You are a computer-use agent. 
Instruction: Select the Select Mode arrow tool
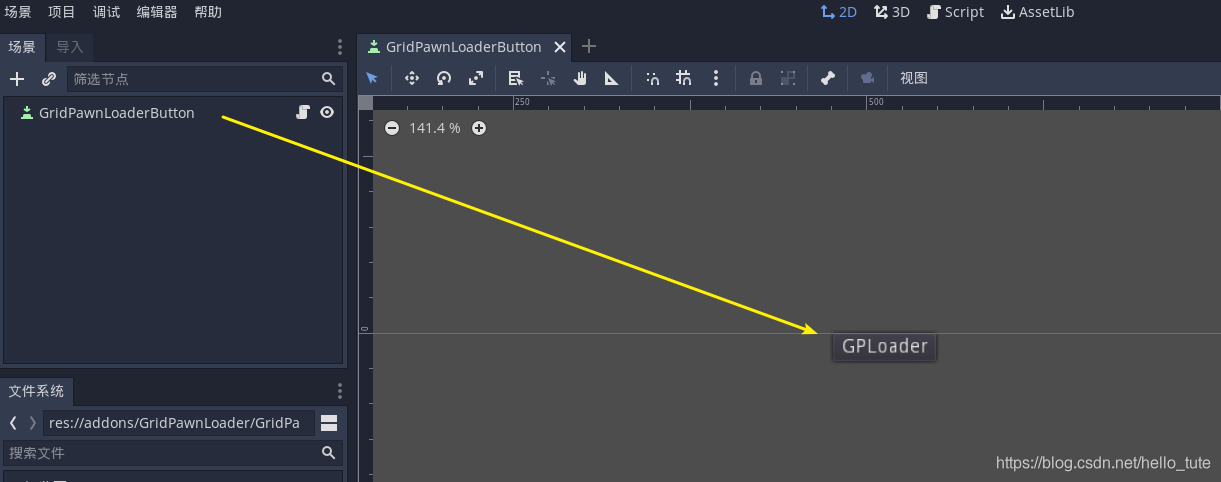tap(373, 78)
